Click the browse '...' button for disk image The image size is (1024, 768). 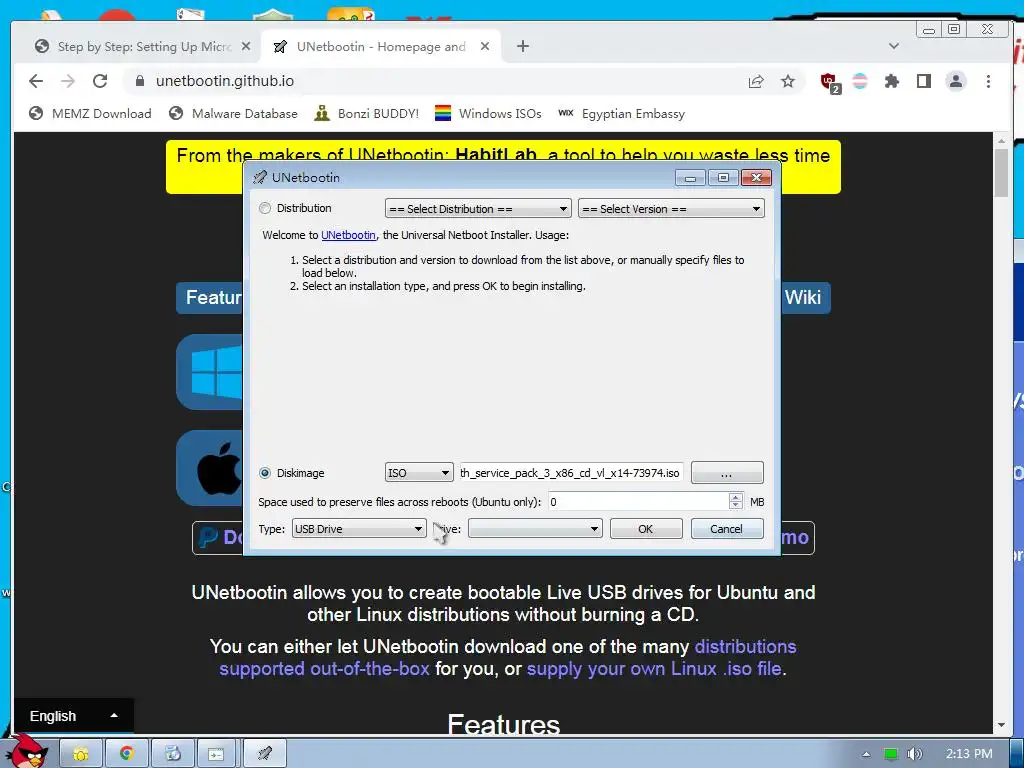coord(727,473)
